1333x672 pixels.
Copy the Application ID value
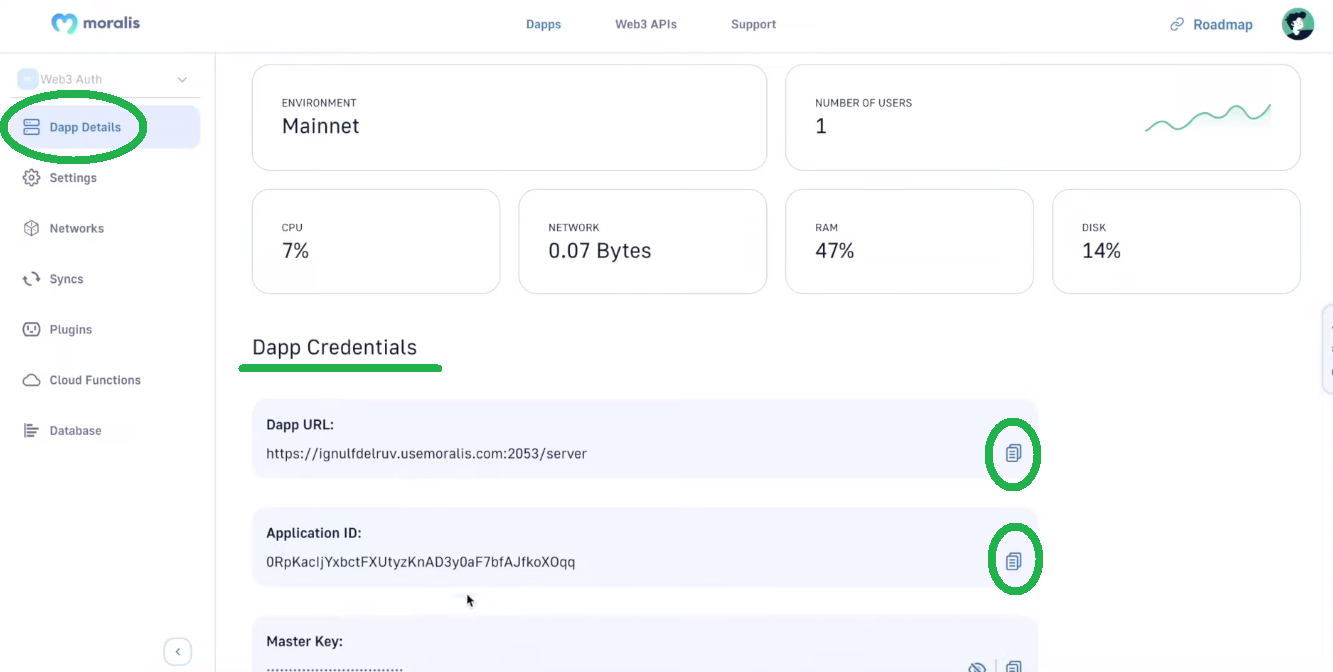[x=1013, y=561]
